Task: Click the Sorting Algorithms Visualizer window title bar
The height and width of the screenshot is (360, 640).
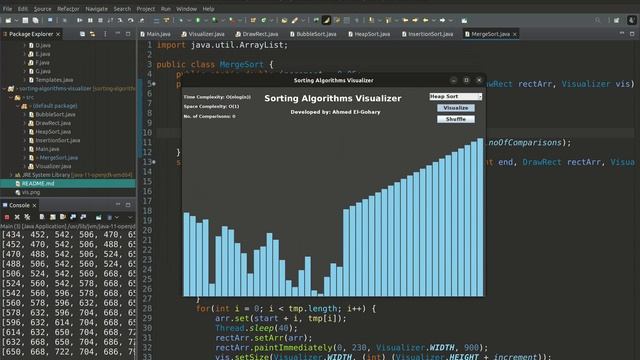Action: 333,80
